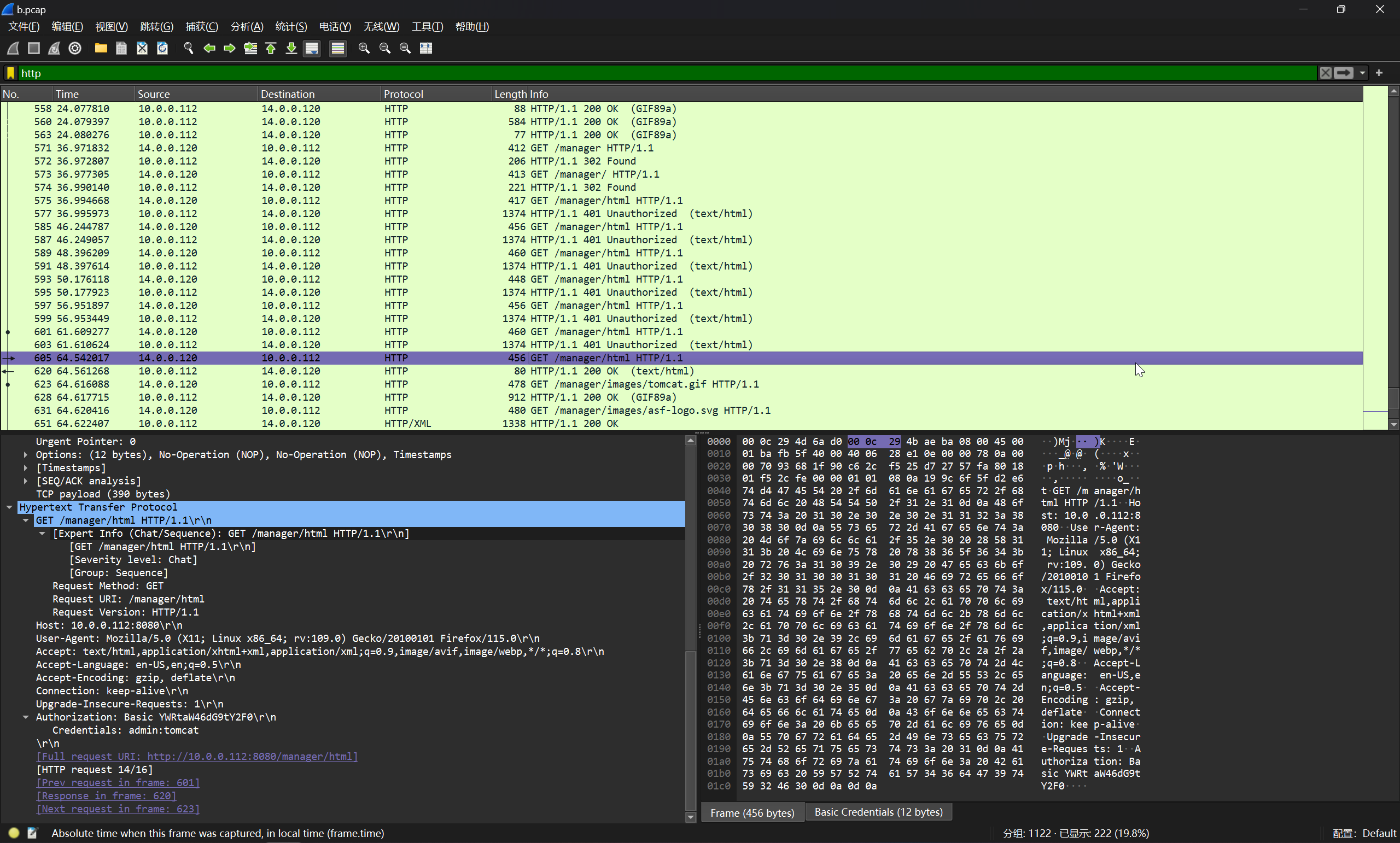Viewport: 1400px width, 843px height.
Task: Collapse the GET /manager/html HTTP/1.1 node
Action: 26,520
